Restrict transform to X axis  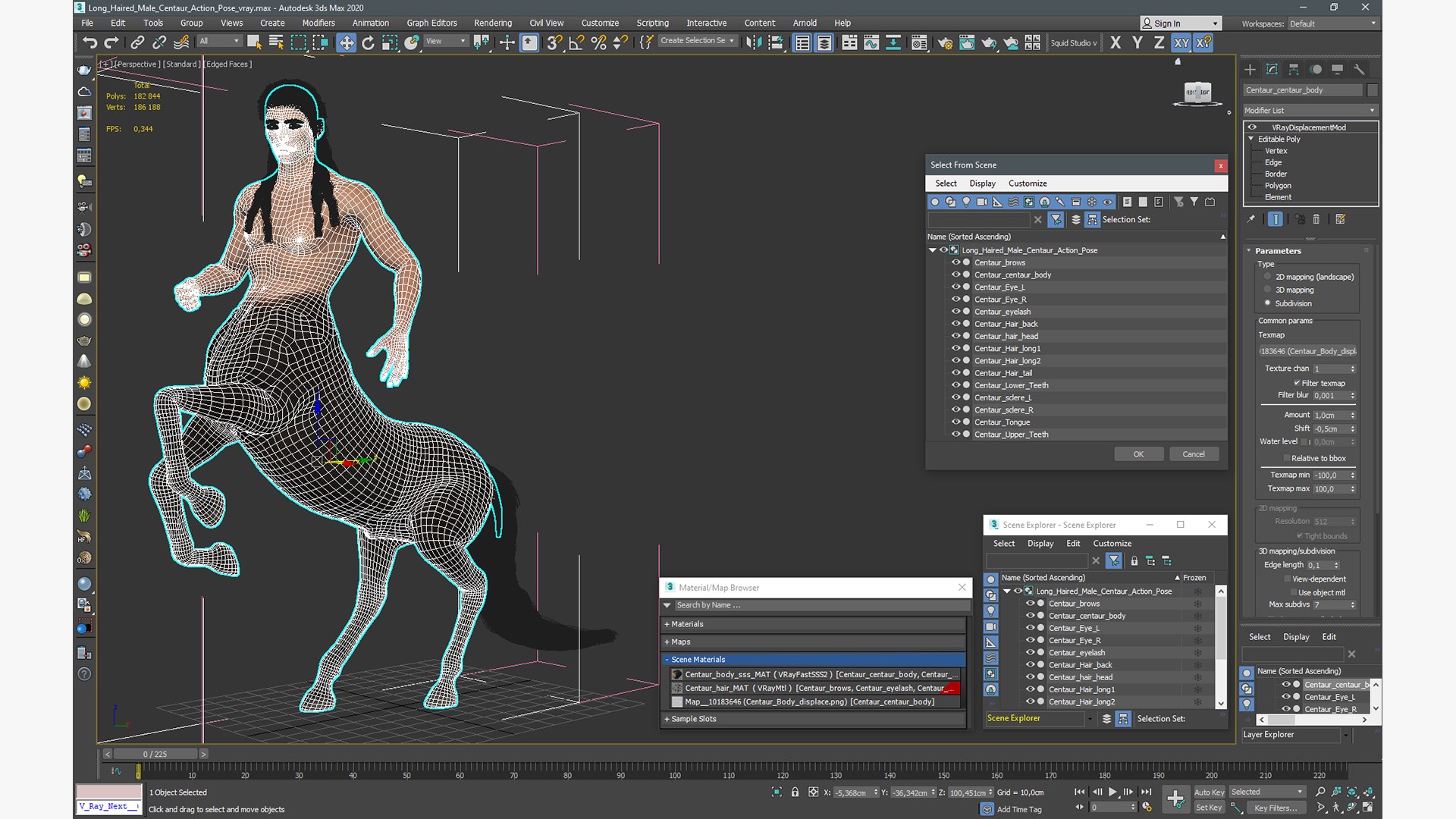pyautogui.click(x=1116, y=42)
